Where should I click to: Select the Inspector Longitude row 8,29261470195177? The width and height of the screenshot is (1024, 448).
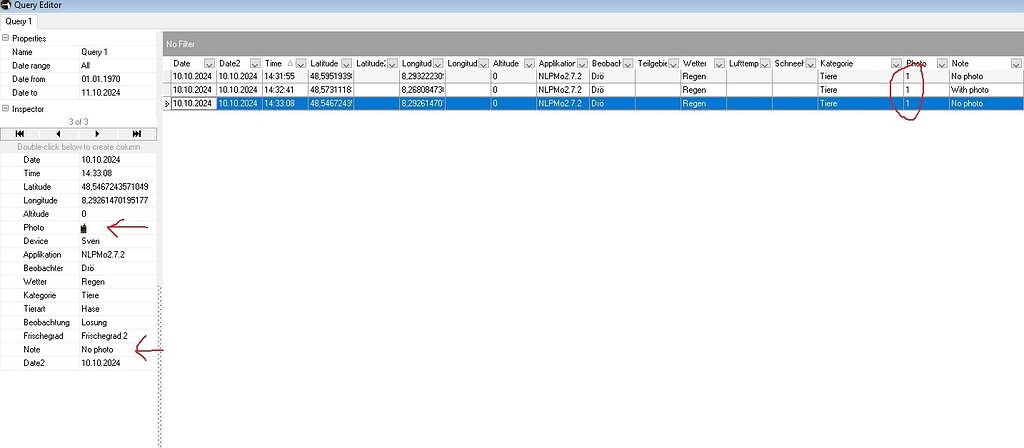pyautogui.click(x=78, y=200)
